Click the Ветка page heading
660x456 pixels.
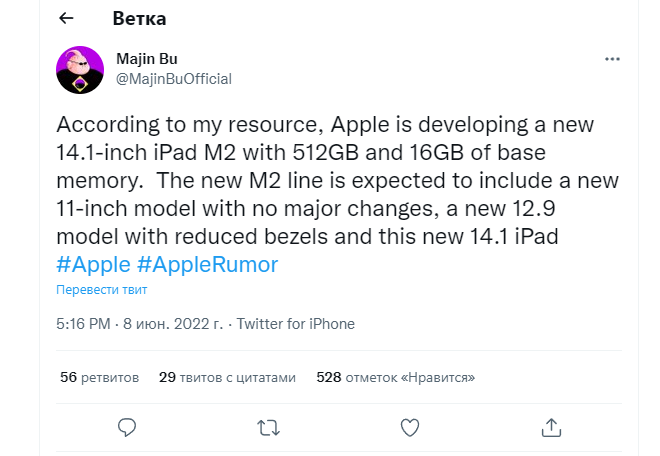pos(140,19)
